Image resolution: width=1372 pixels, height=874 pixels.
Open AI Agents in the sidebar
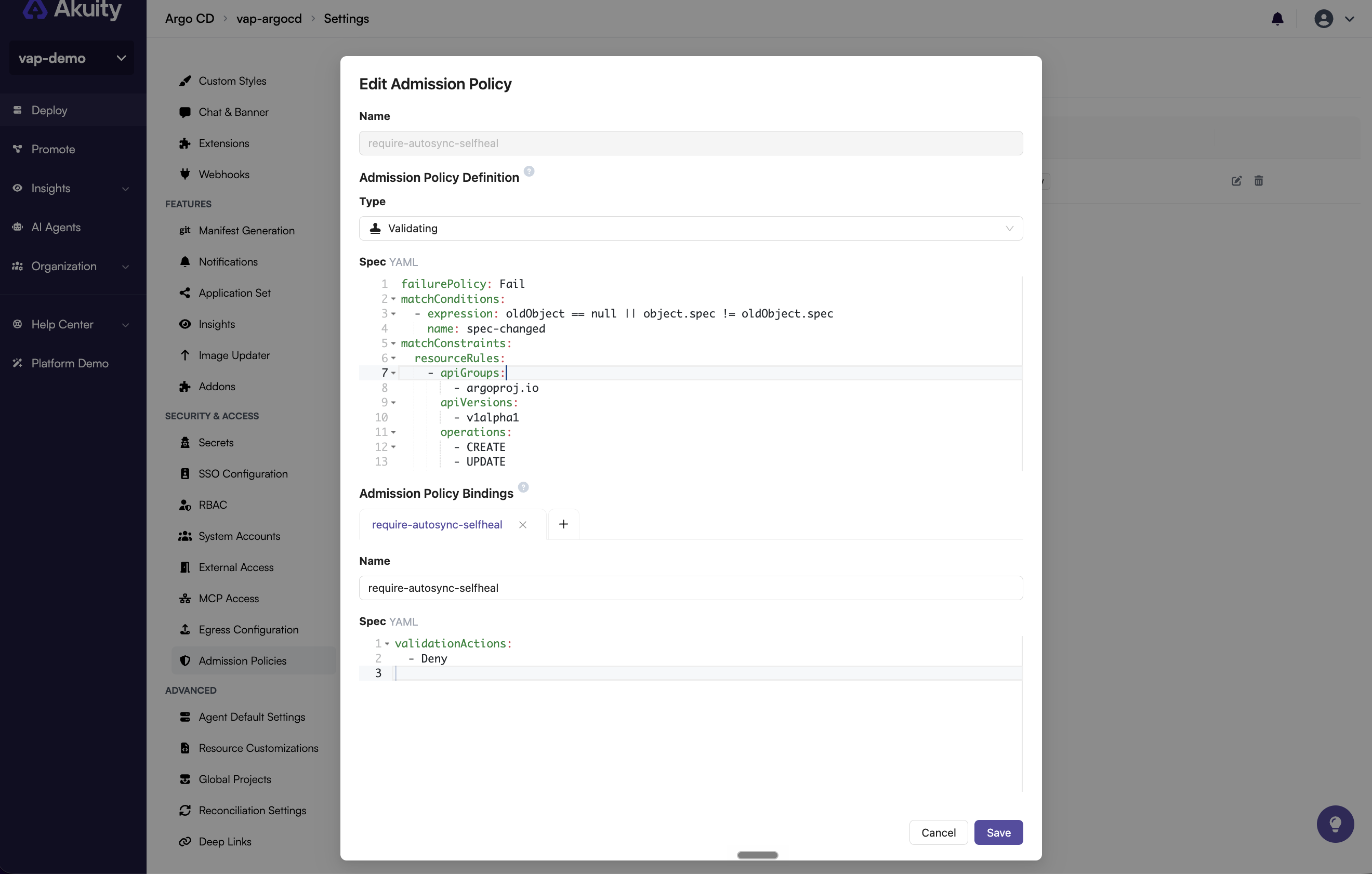click(73, 227)
